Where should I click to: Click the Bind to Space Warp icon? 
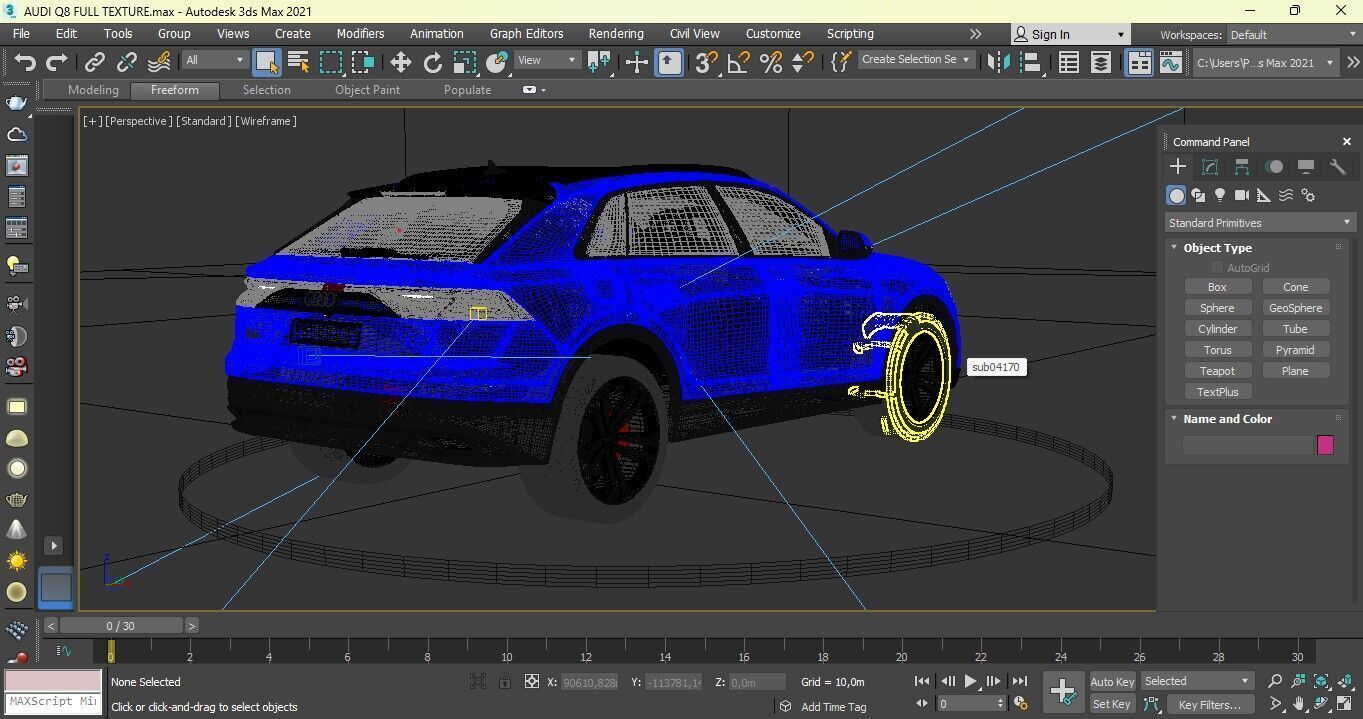[x=159, y=63]
